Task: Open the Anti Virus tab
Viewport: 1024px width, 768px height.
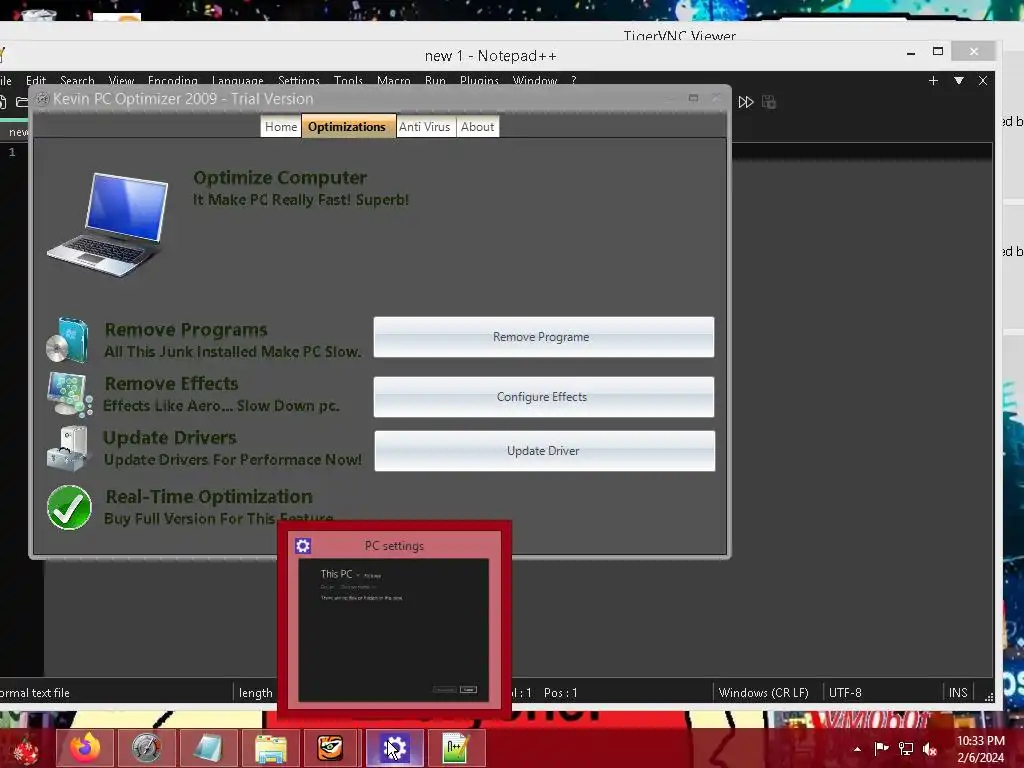Action: pyautogui.click(x=424, y=127)
